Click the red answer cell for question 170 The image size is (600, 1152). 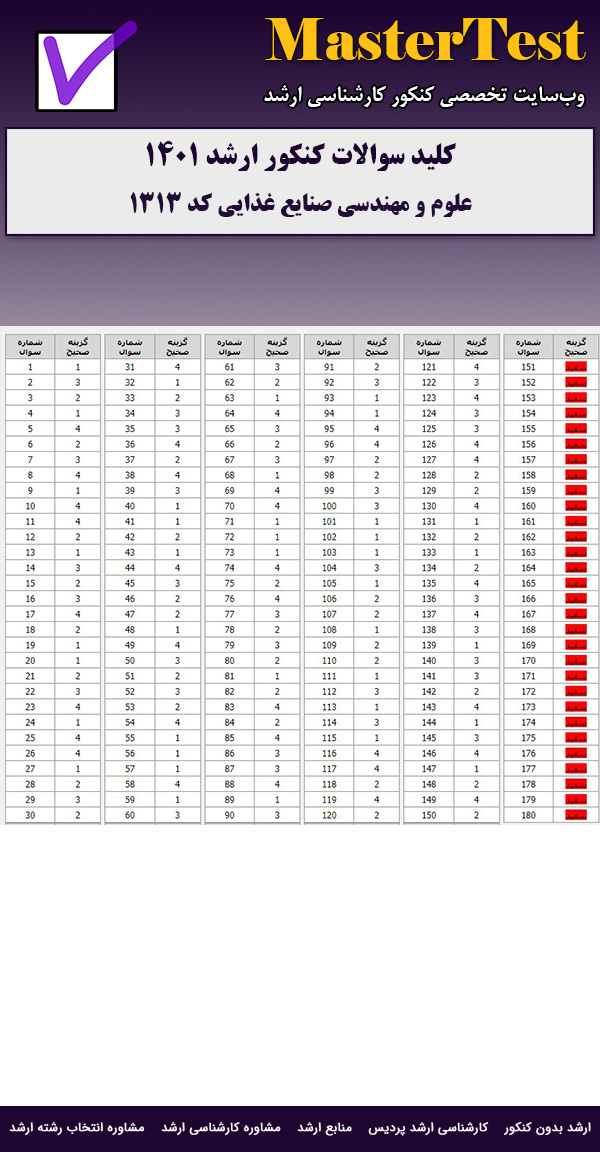[576, 660]
